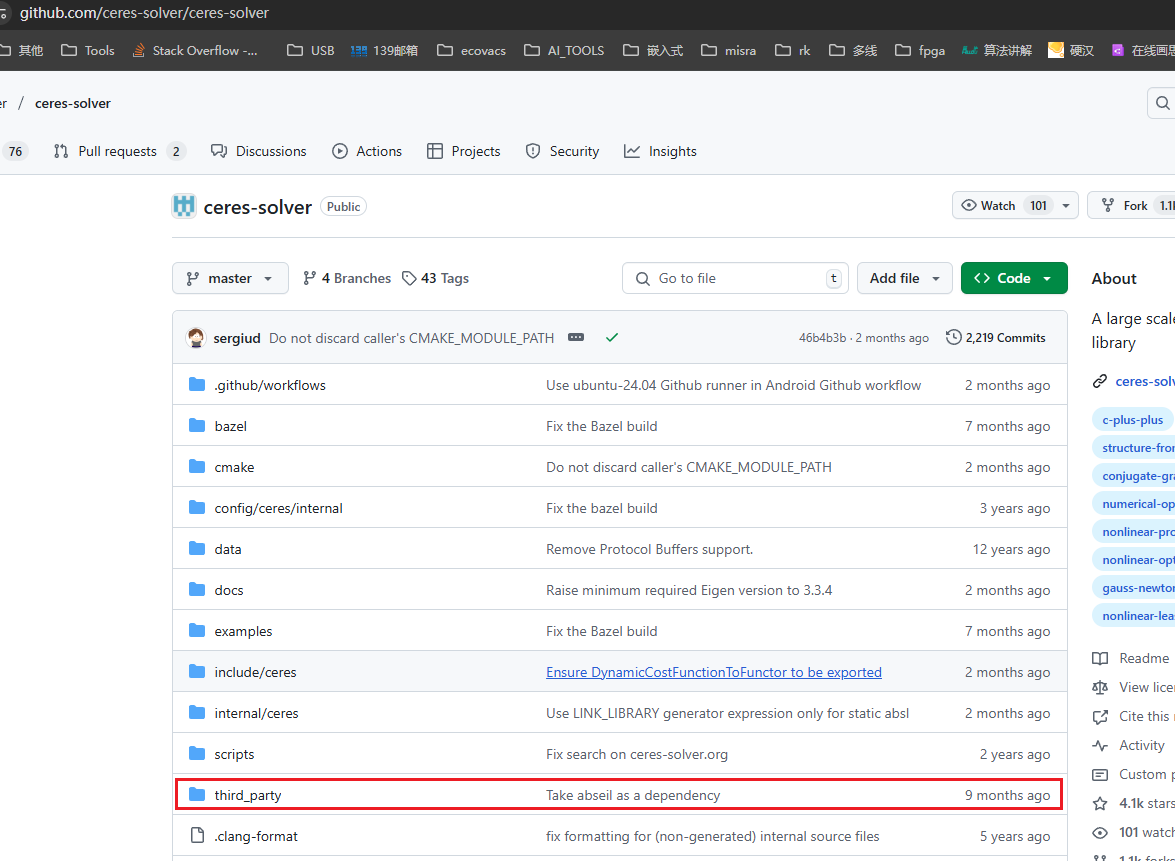Open the examples folder

(244, 632)
